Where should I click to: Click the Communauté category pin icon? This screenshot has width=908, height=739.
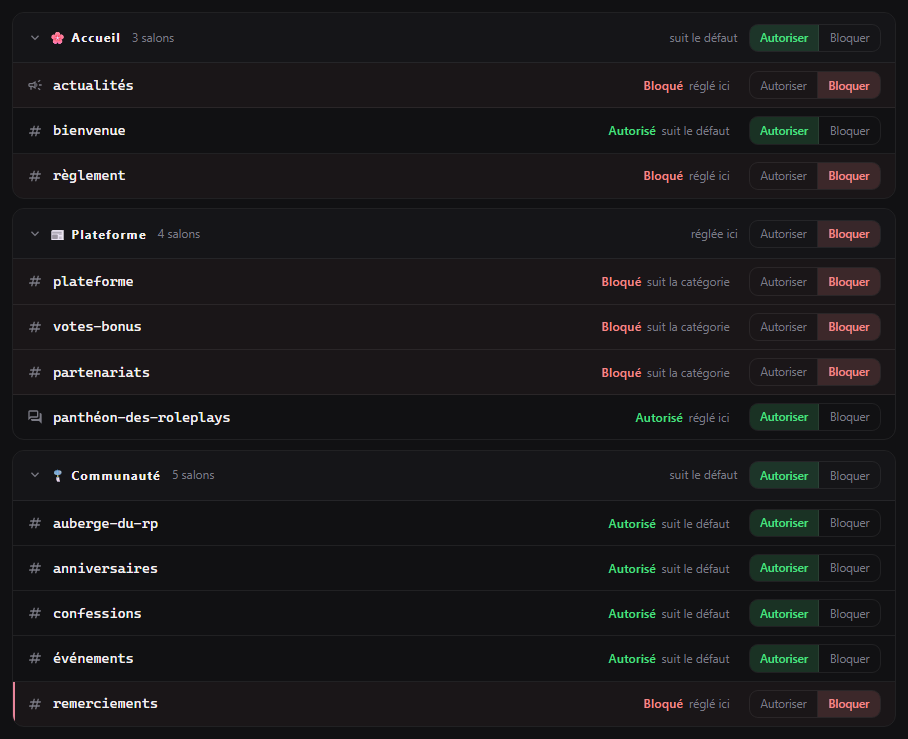[x=57, y=475]
